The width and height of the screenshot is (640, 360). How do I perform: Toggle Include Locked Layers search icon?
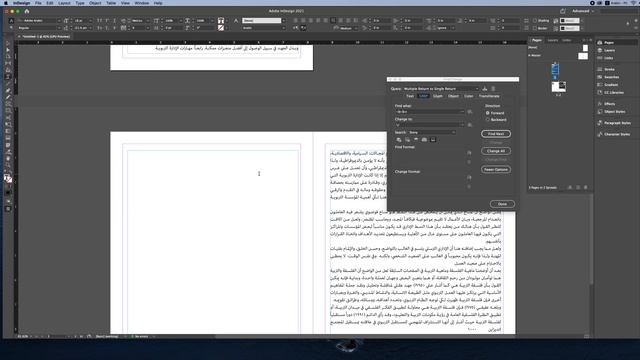pyautogui.click(x=399, y=140)
